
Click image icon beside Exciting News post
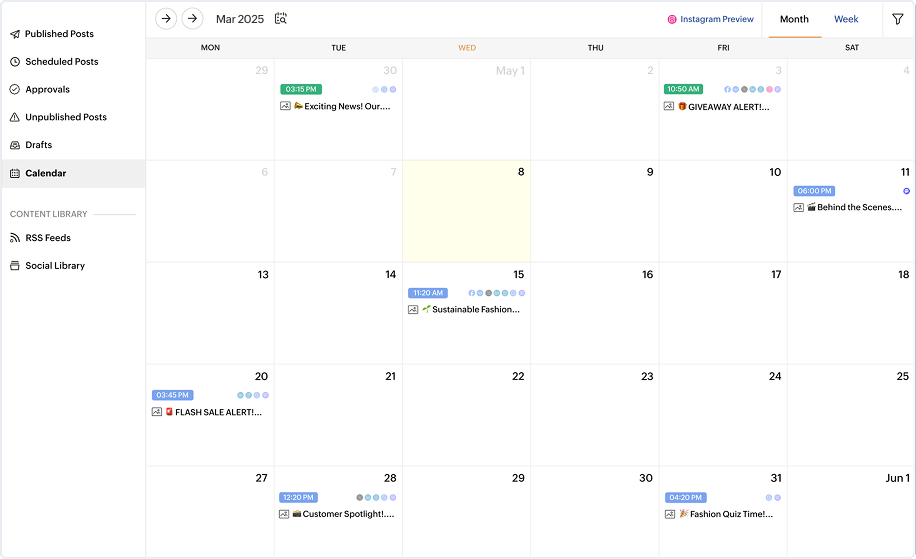(285, 106)
